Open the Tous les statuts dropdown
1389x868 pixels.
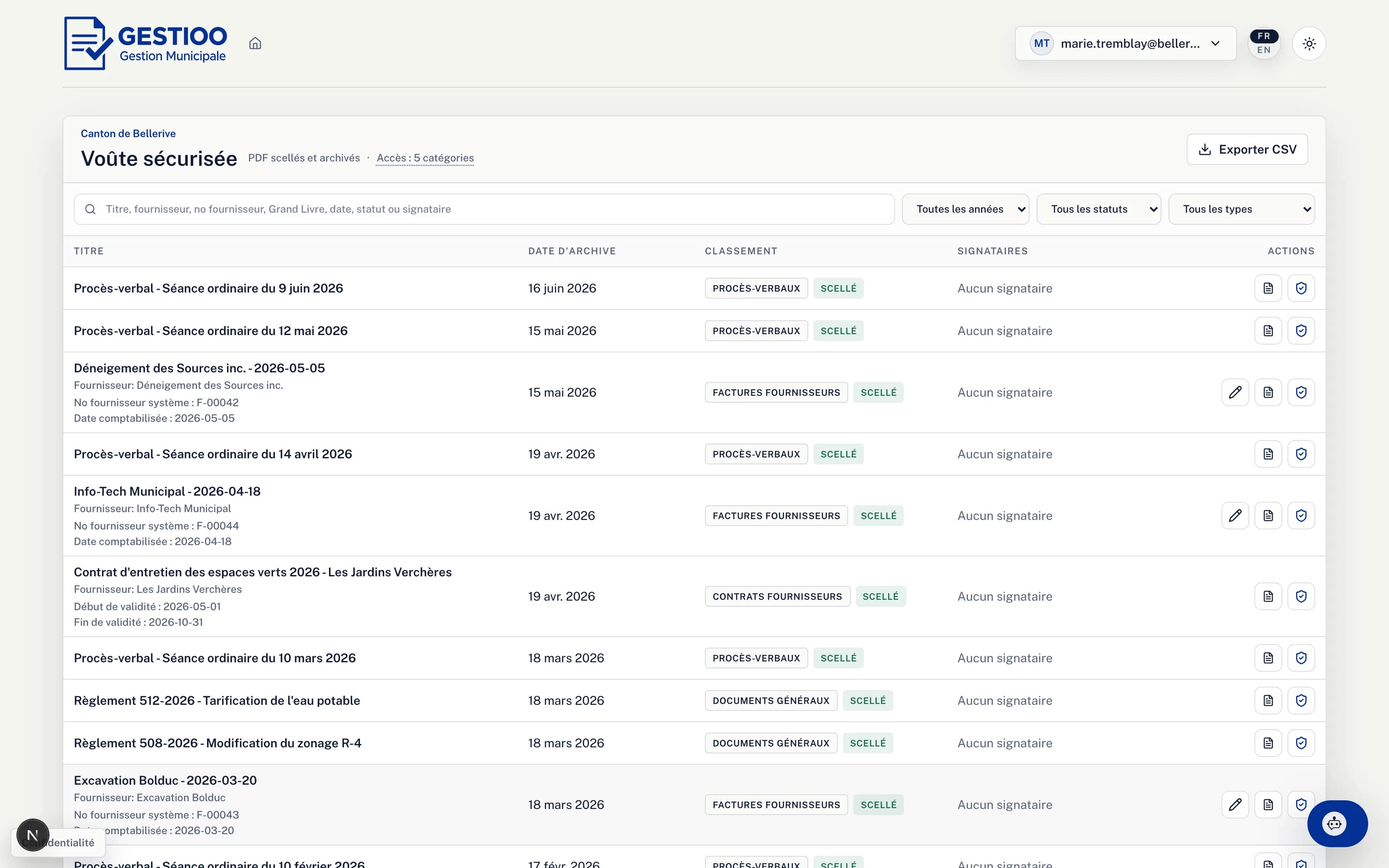click(1099, 209)
